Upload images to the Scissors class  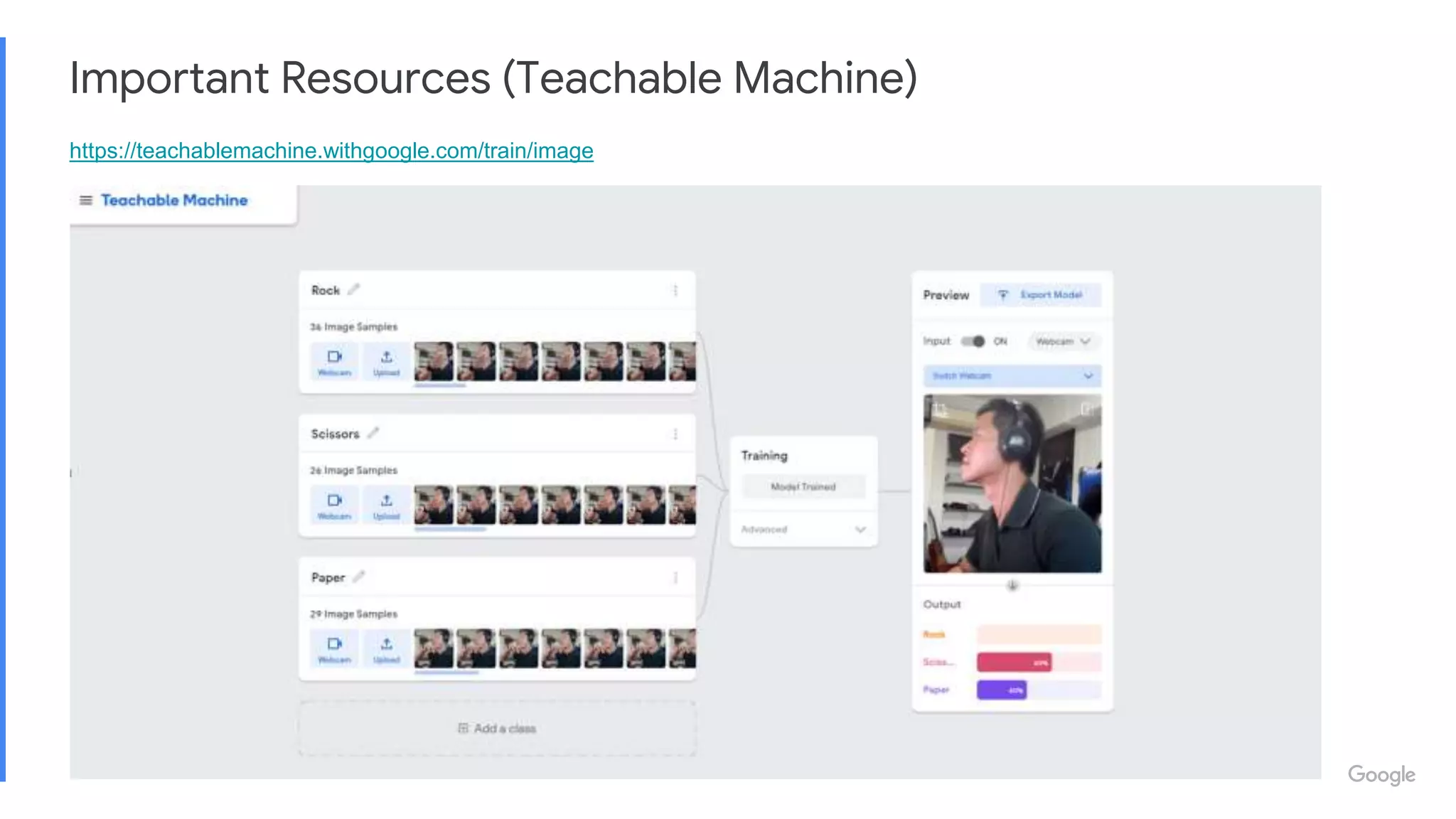pyautogui.click(x=386, y=505)
